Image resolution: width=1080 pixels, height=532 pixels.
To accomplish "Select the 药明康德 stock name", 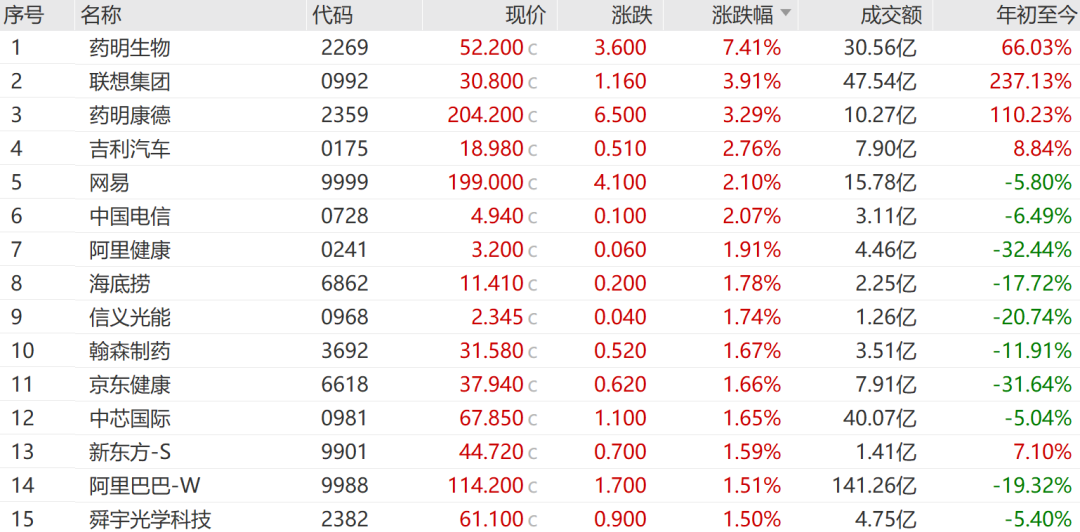I will pos(130,115).
